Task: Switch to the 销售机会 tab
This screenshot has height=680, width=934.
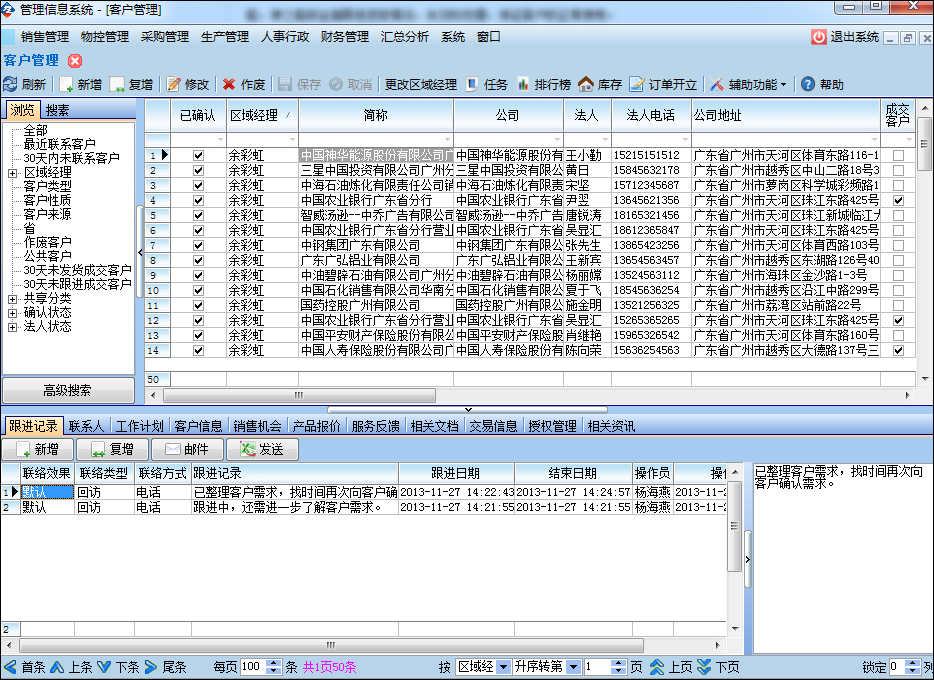Action: point(257,426)
